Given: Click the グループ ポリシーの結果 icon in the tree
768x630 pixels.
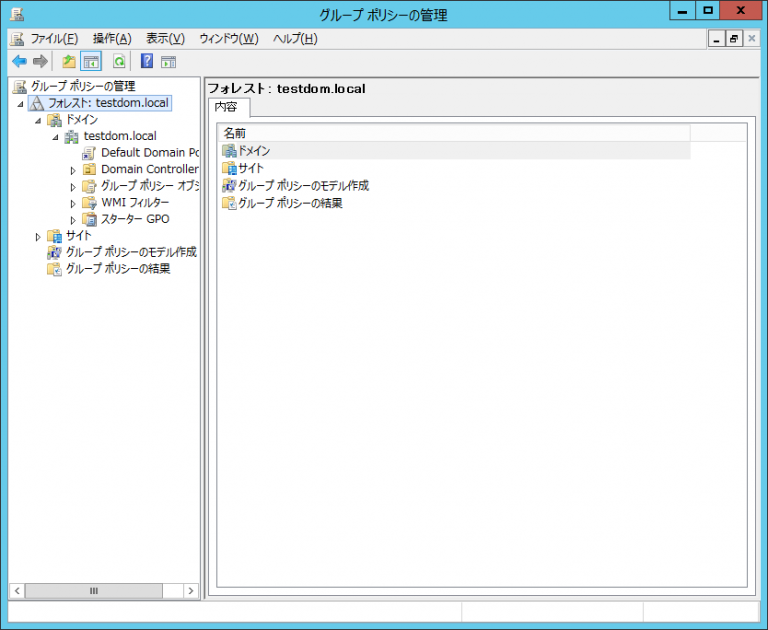Looking at the screenshot, I should (54, 269).
